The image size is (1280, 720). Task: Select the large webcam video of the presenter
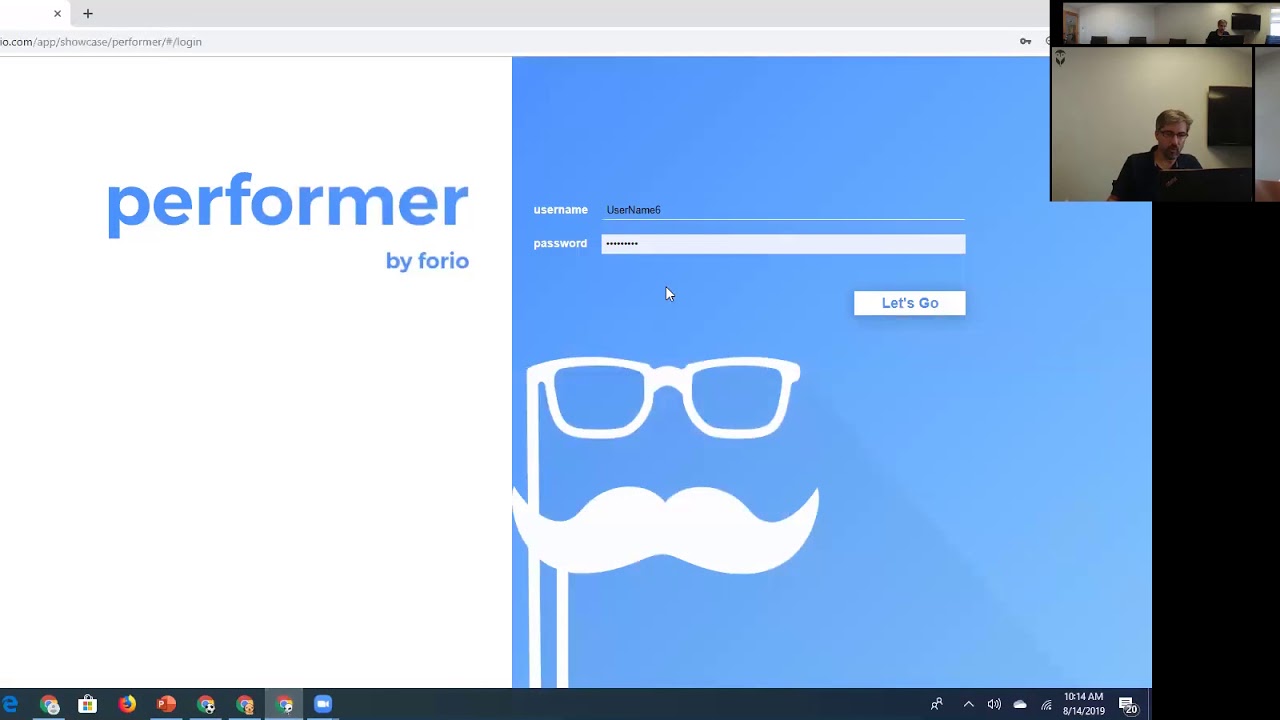1151,124
